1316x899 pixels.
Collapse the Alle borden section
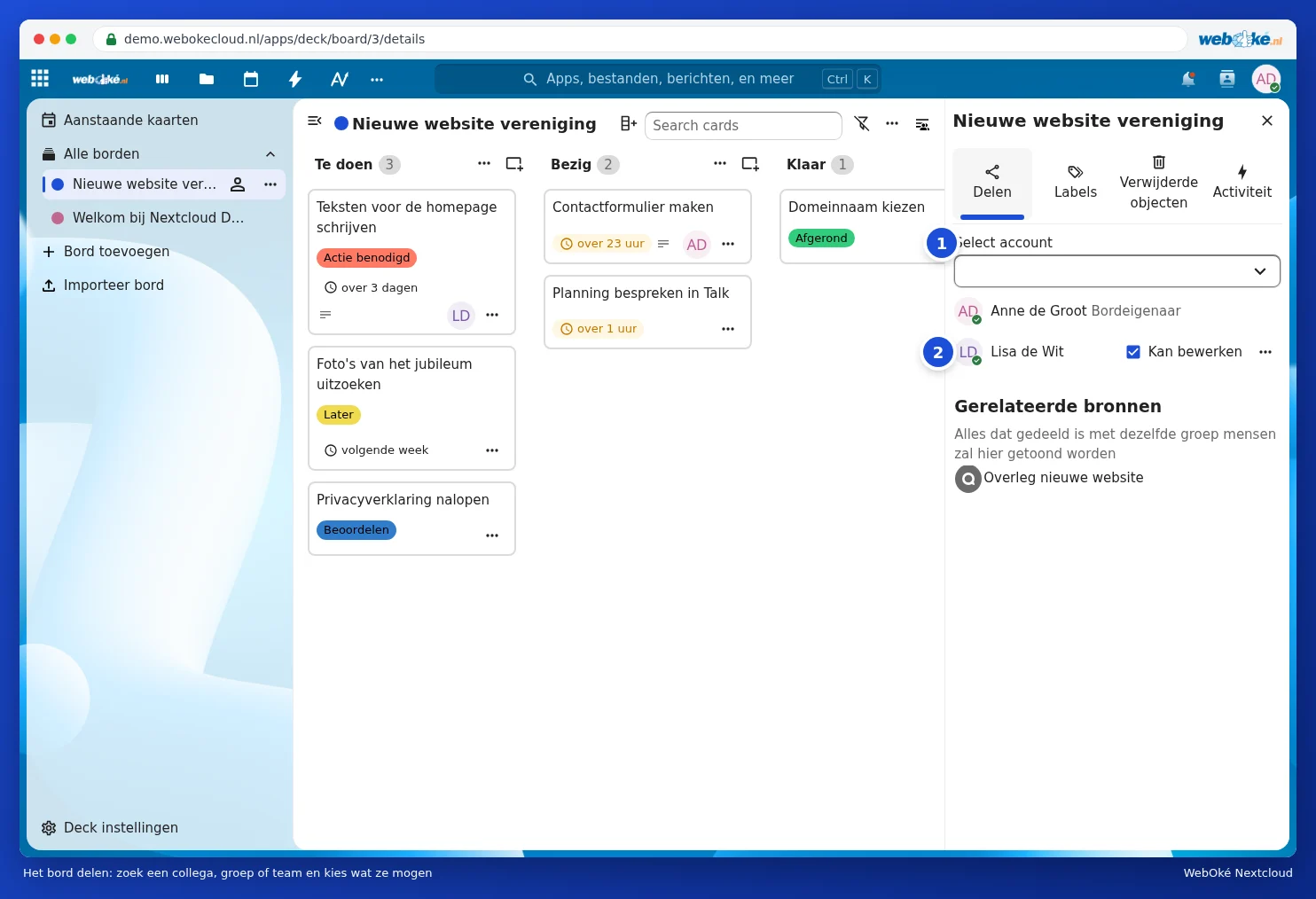pyautogui.click(x=270, y=154)
